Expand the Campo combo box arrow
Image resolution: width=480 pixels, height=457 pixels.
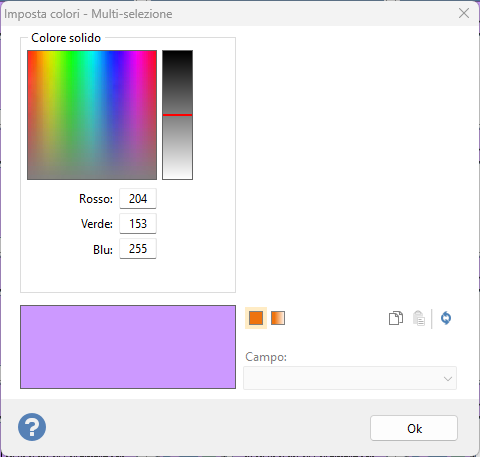pos(448,379)
